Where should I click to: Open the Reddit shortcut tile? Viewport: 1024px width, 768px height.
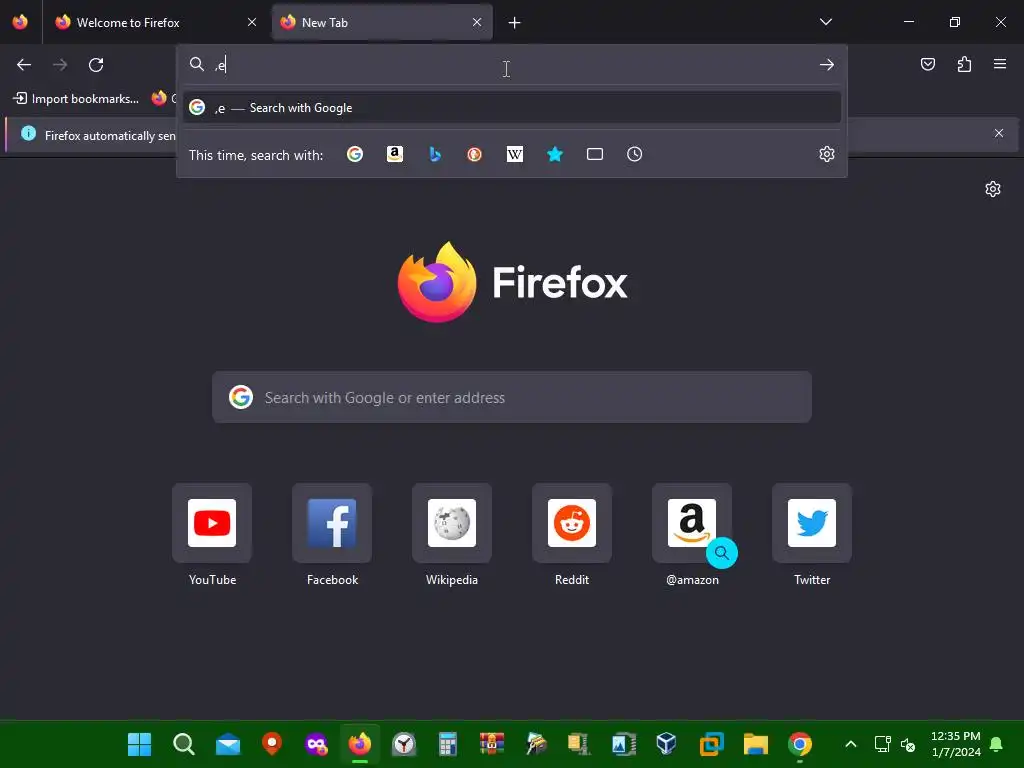pyautogui.click(x=572, y=523)
